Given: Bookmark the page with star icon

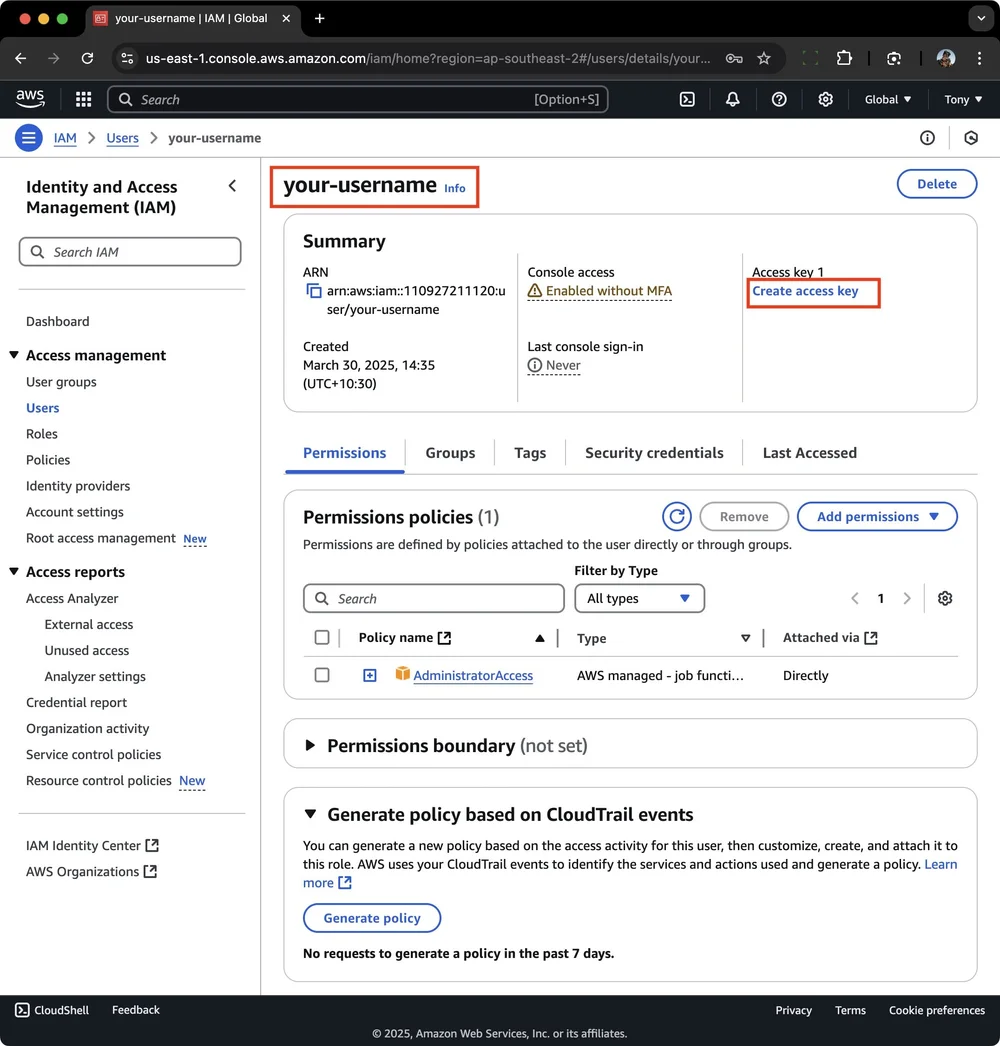Looking at the screenshot, I should point(764,58).
